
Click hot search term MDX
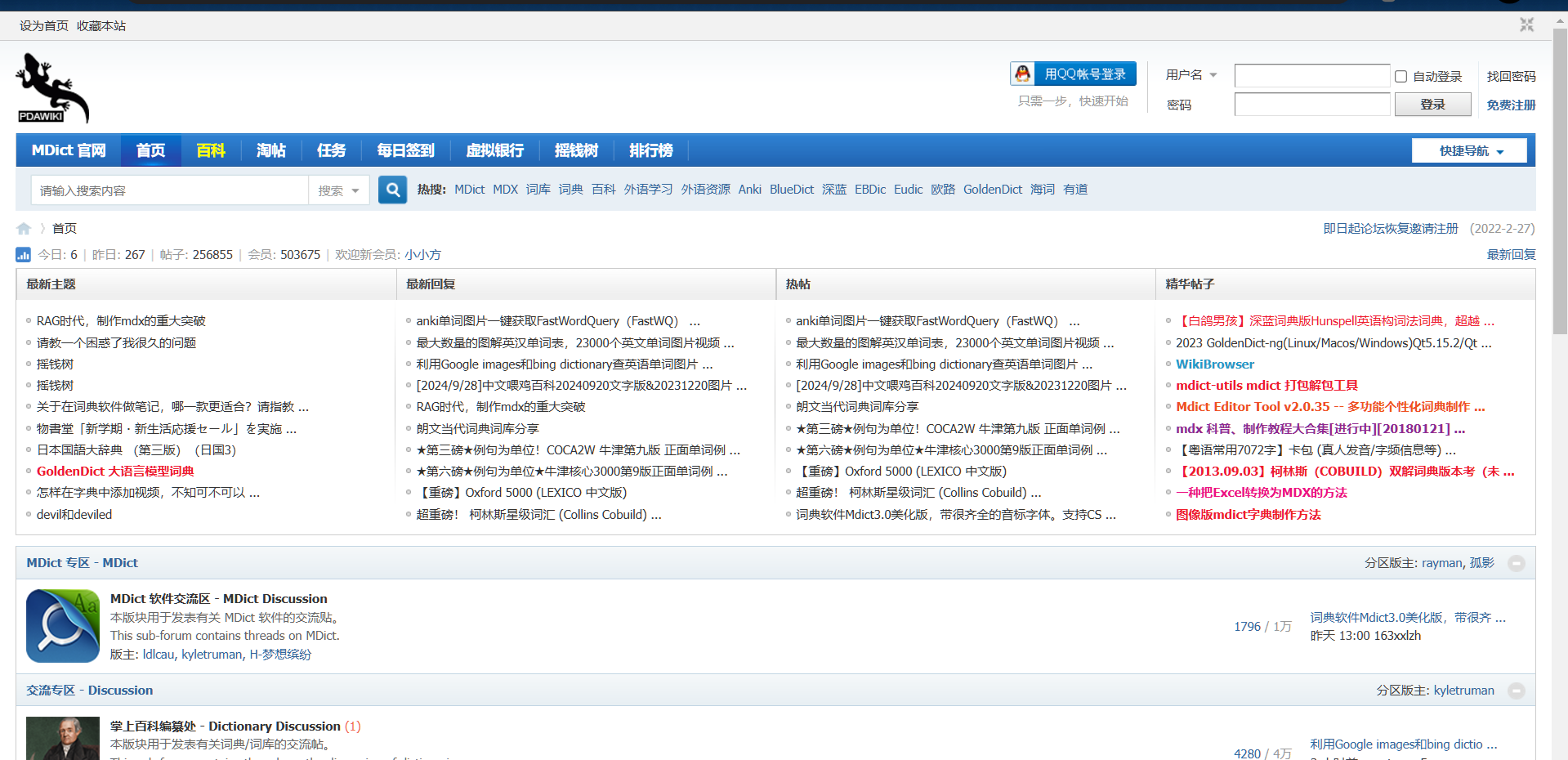(x=505, y=190)
